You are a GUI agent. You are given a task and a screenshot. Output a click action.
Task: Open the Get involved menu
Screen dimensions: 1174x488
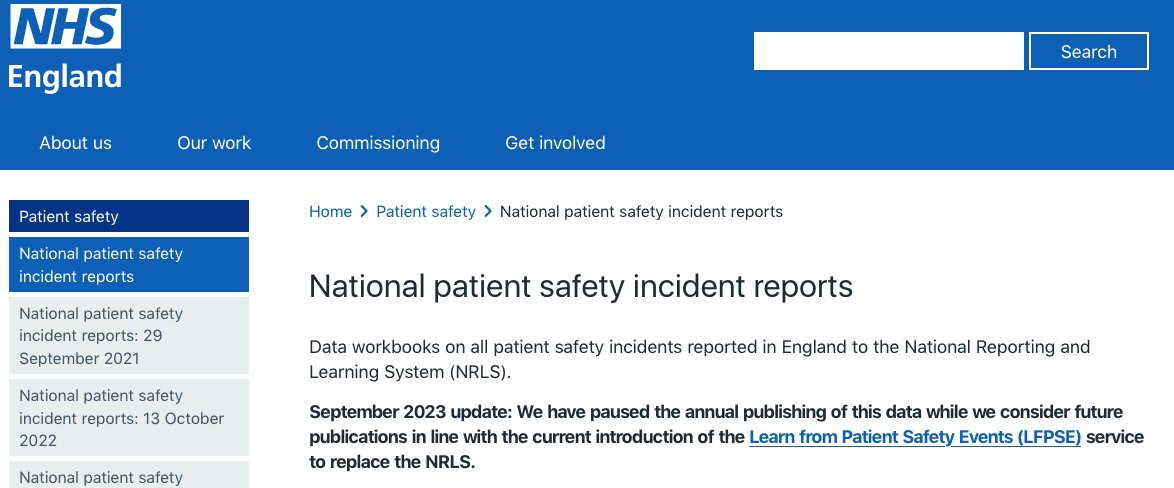[x=556, y=143]
